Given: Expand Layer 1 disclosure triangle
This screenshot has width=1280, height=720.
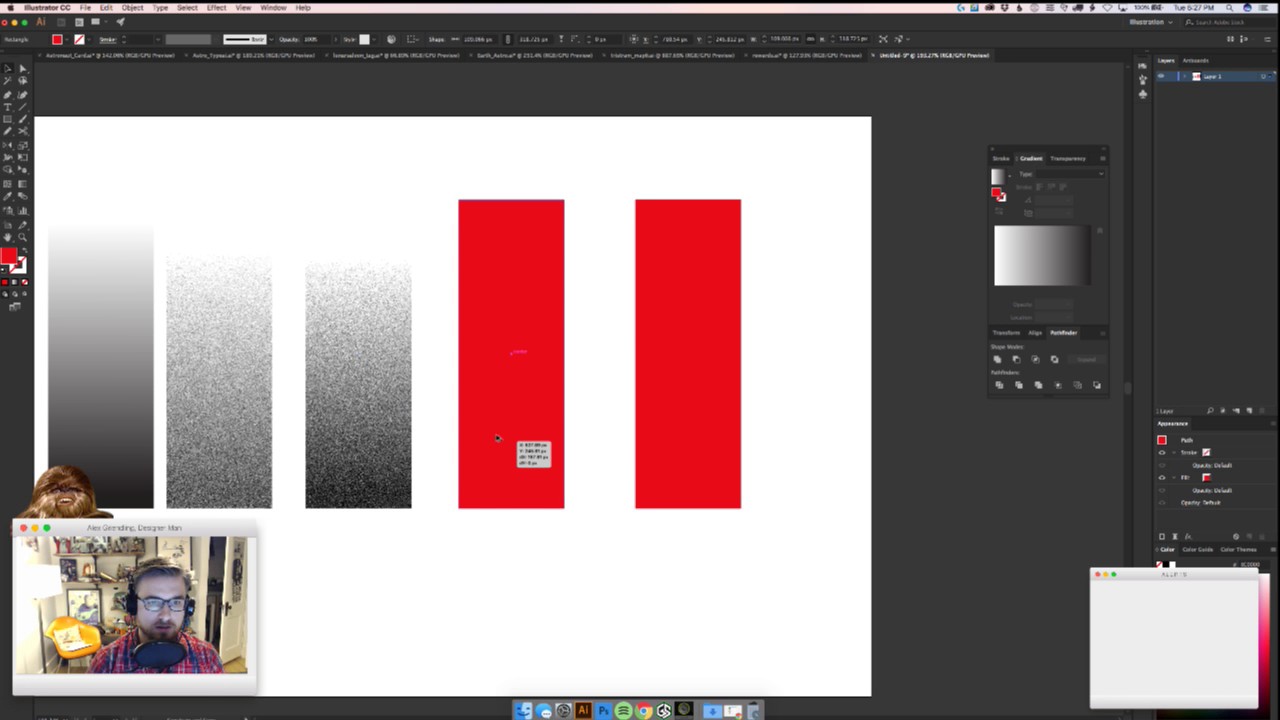Looking at the screenshot, I should point(1185,76).
